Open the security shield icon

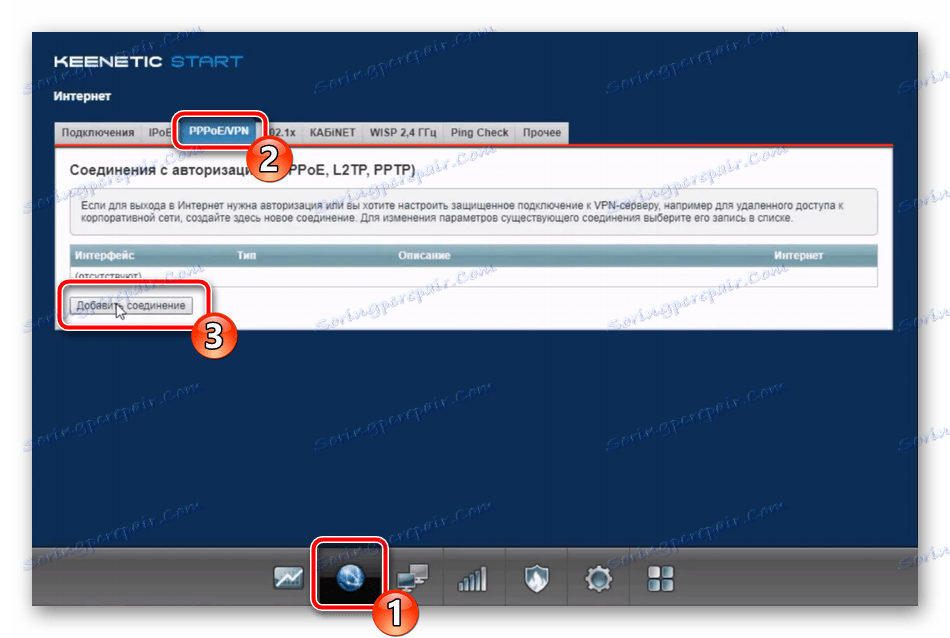536,579
